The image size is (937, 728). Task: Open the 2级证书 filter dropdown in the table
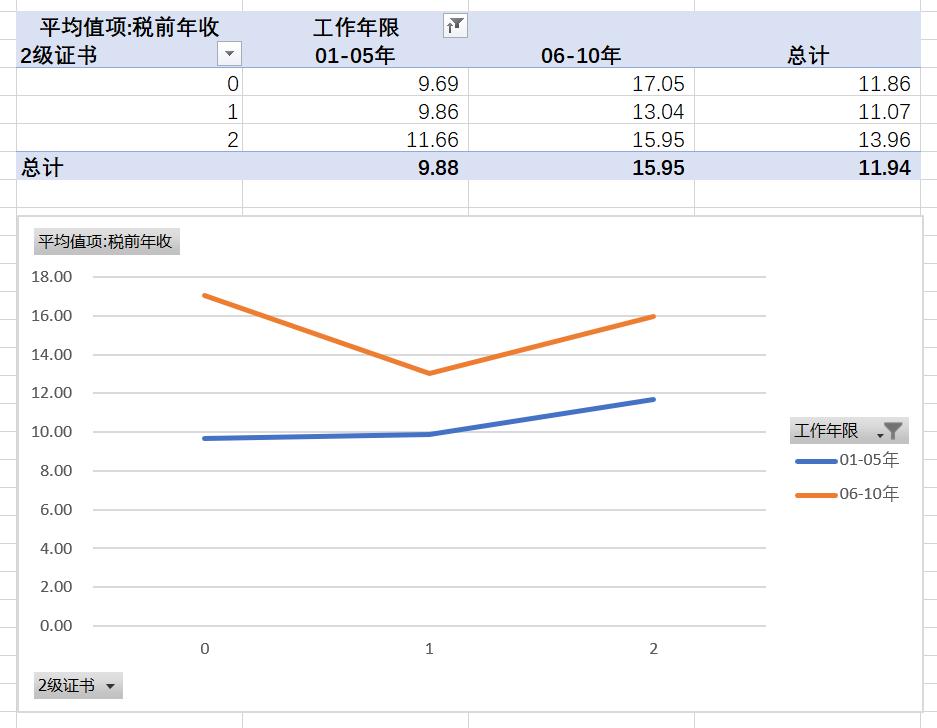(230, 54)
